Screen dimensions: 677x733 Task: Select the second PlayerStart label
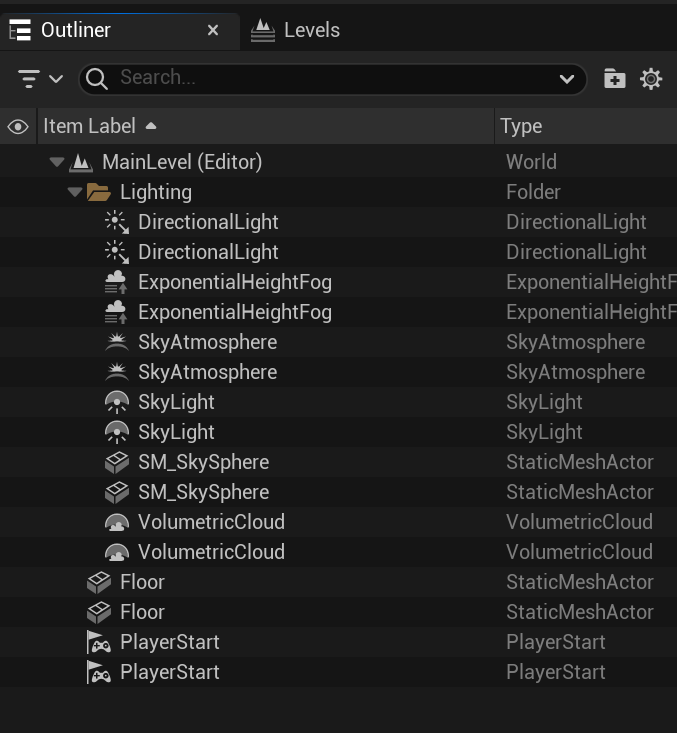coord(170,672)
